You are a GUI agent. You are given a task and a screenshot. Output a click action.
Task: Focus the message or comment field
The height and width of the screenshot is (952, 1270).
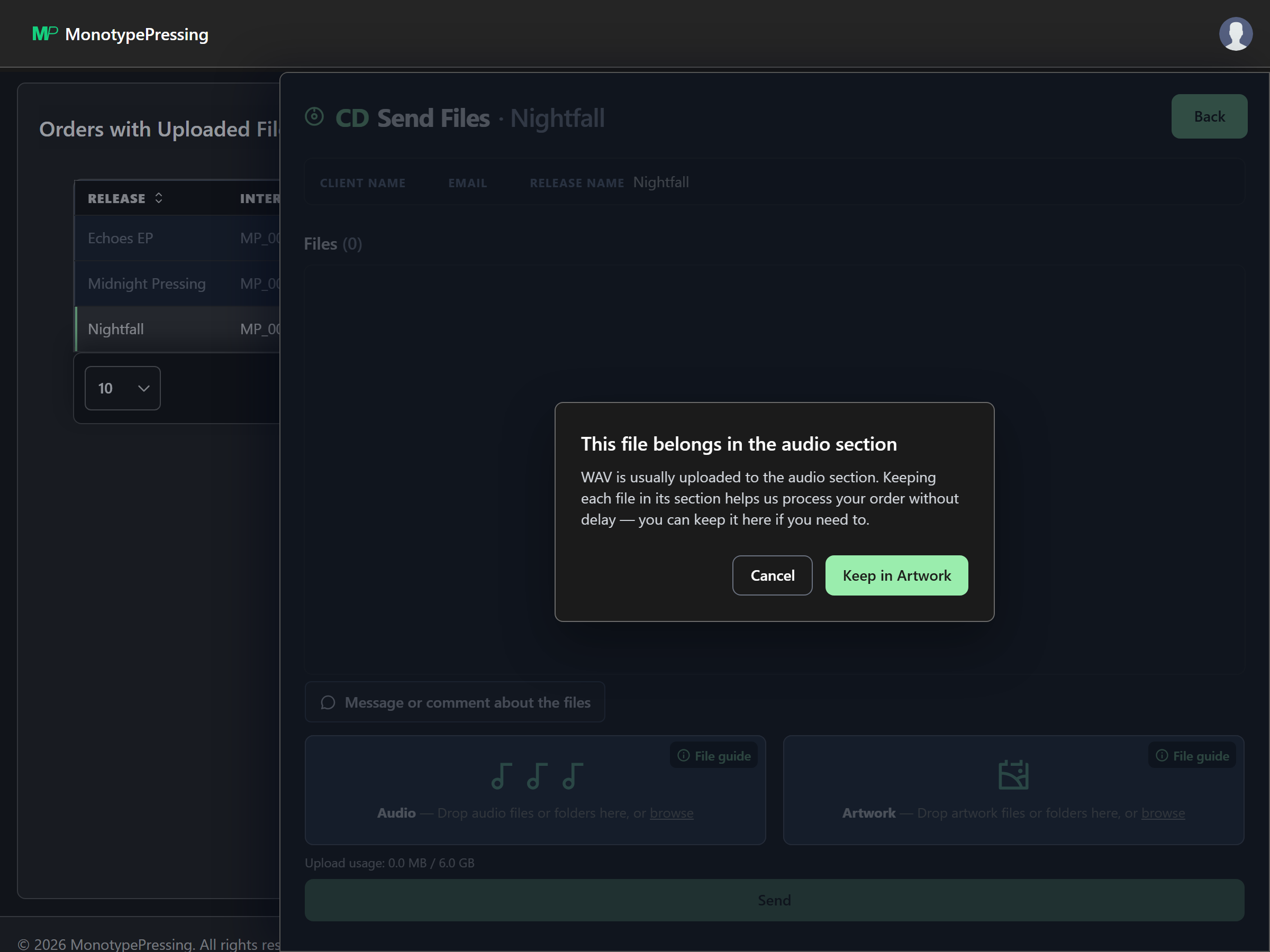455,702
